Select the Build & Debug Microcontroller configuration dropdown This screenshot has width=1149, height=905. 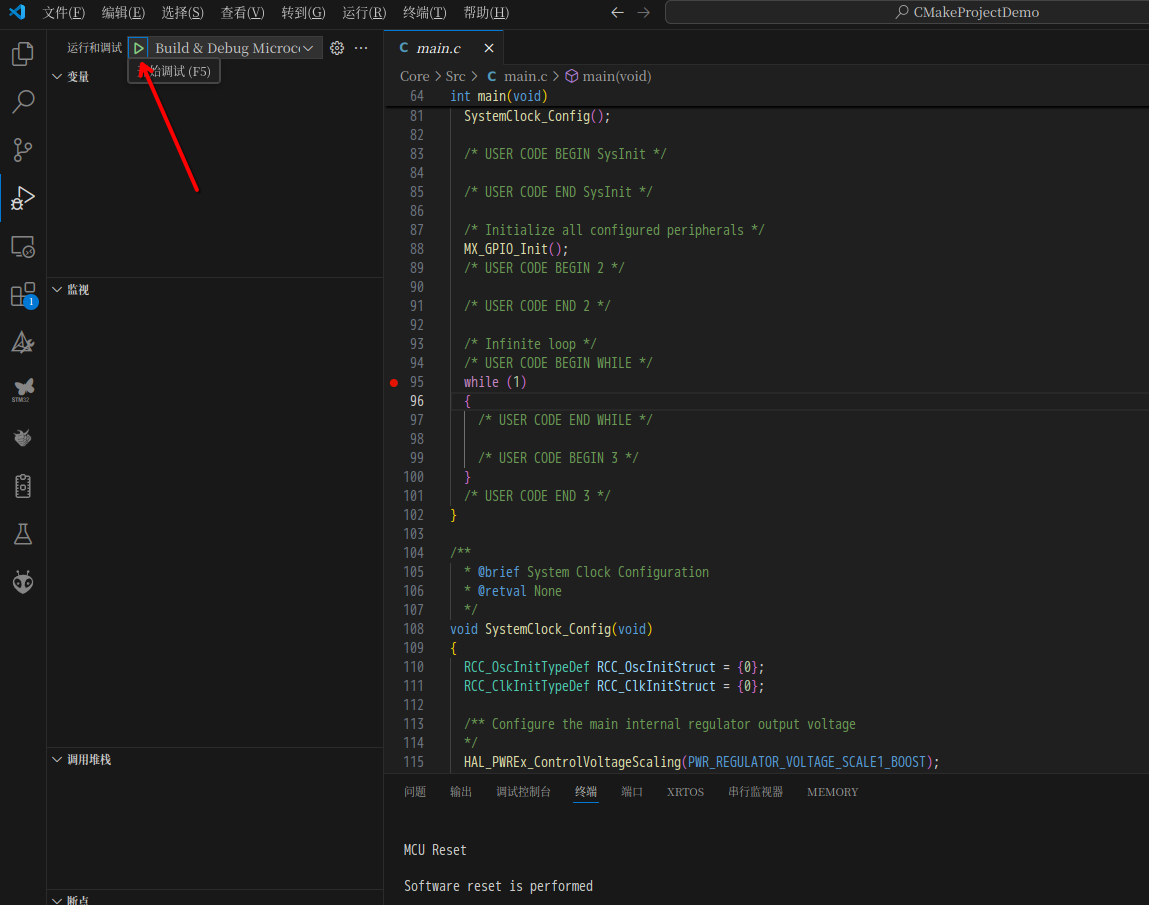point(234,48)
